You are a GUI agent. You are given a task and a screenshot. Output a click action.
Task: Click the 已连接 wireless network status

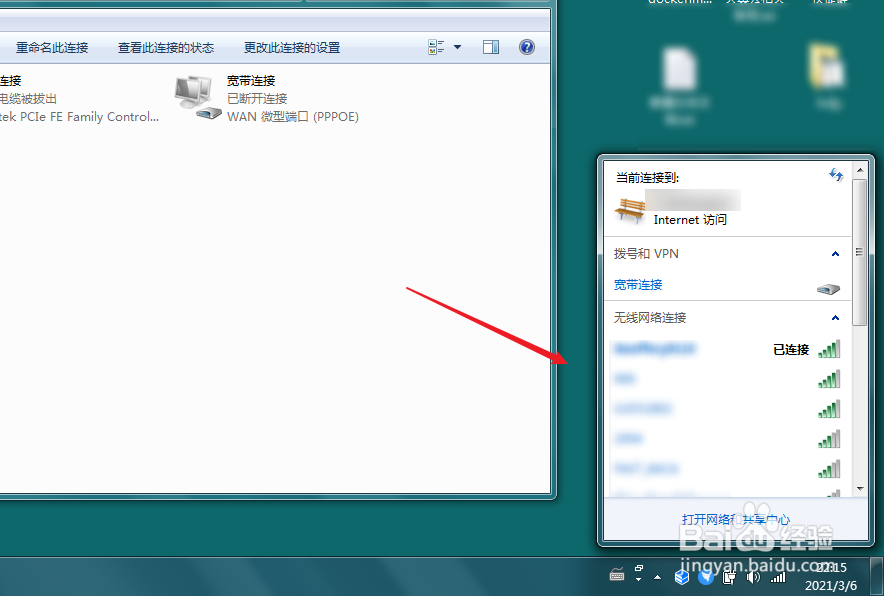pyautogui.click(x=791, y=350)
